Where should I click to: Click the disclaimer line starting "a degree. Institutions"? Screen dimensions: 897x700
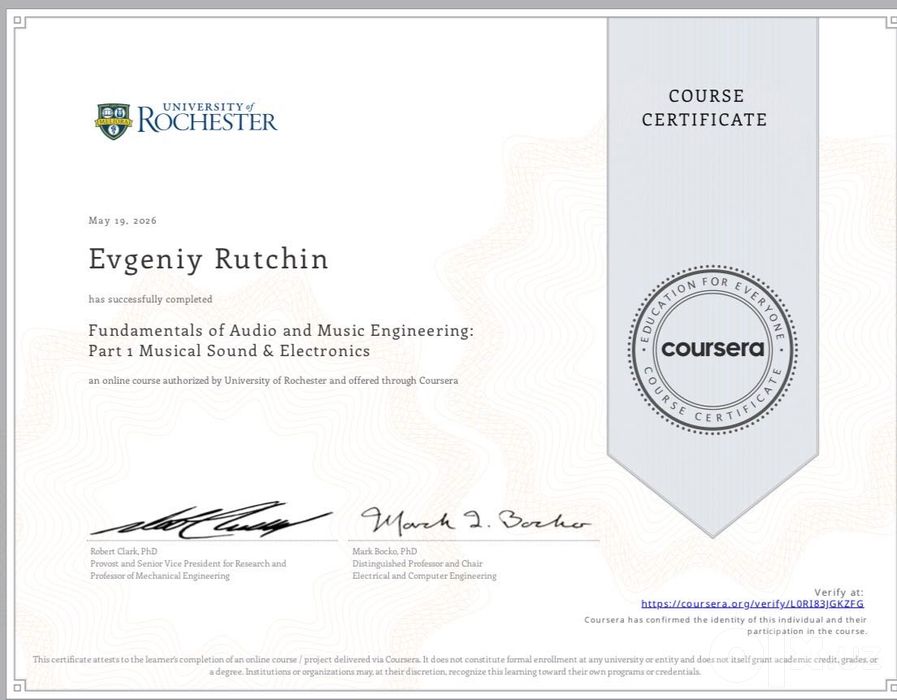[455, 672]
